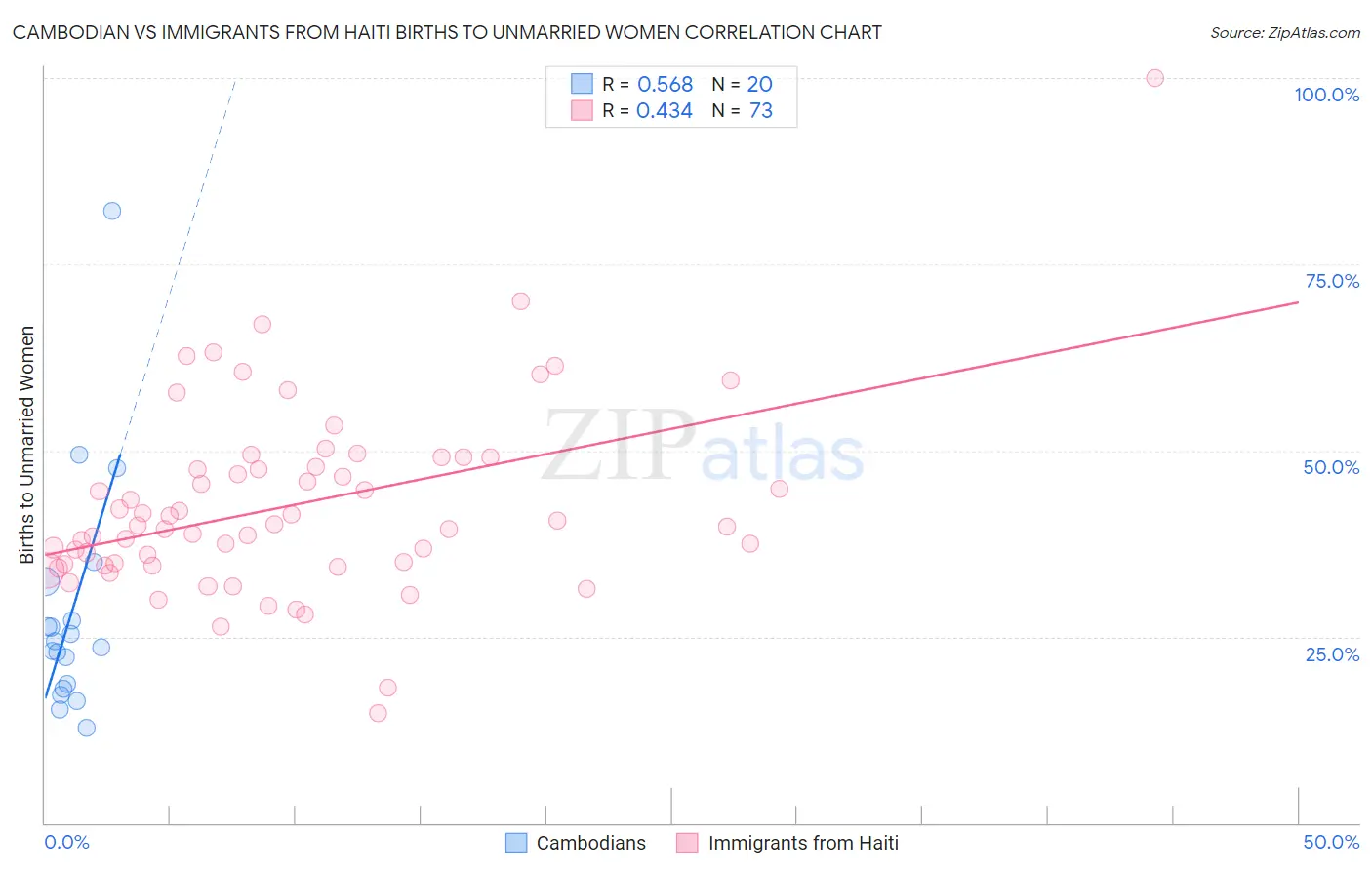Select the pink outlier point at 100%
This screenshot has width=1372, height=870.
1154,78
